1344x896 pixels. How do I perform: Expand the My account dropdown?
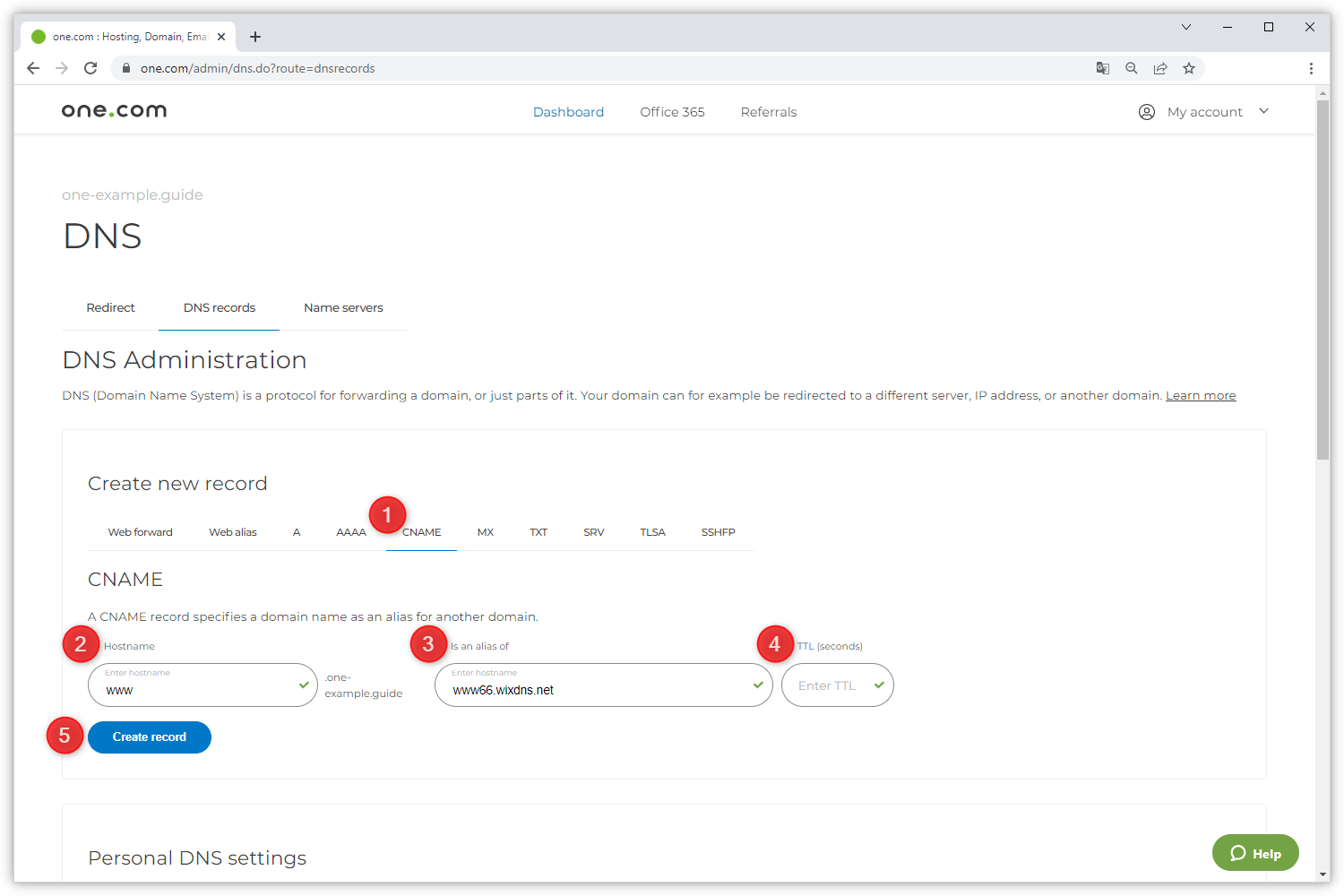[x=1204, y=112]
